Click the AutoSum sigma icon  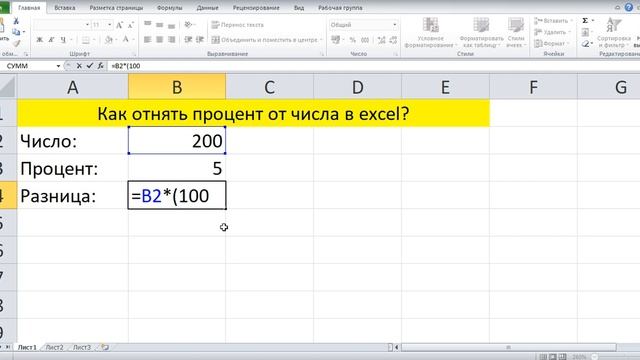(x=585, y=20)
